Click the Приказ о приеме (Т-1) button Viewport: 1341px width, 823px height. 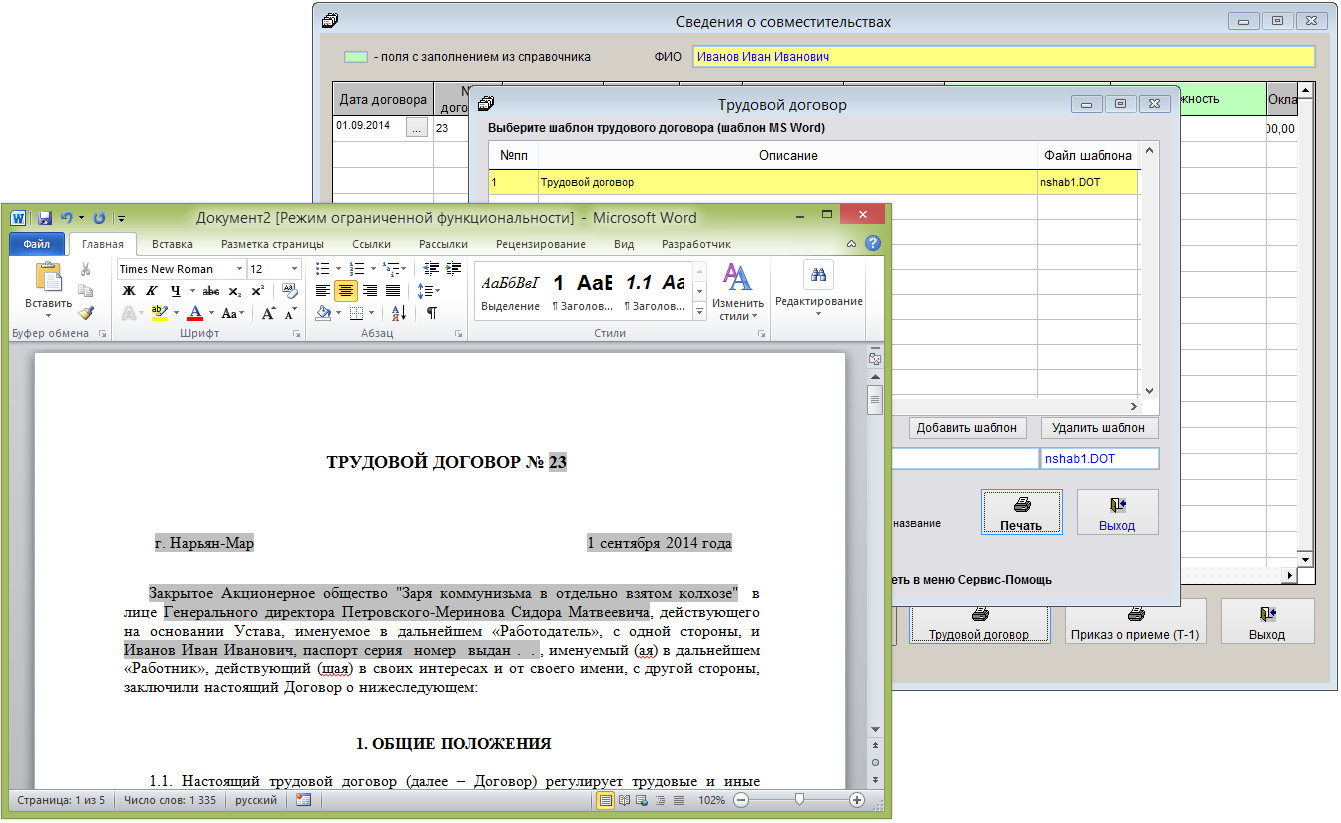point(1134,621)
